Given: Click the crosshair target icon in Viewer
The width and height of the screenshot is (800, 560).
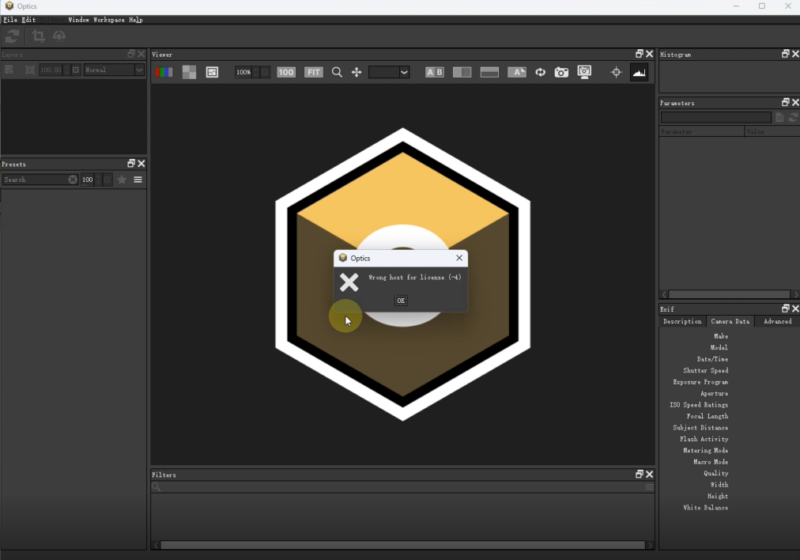Looking at the screenshot, I should pyautogui.click(x=615, y=72).
